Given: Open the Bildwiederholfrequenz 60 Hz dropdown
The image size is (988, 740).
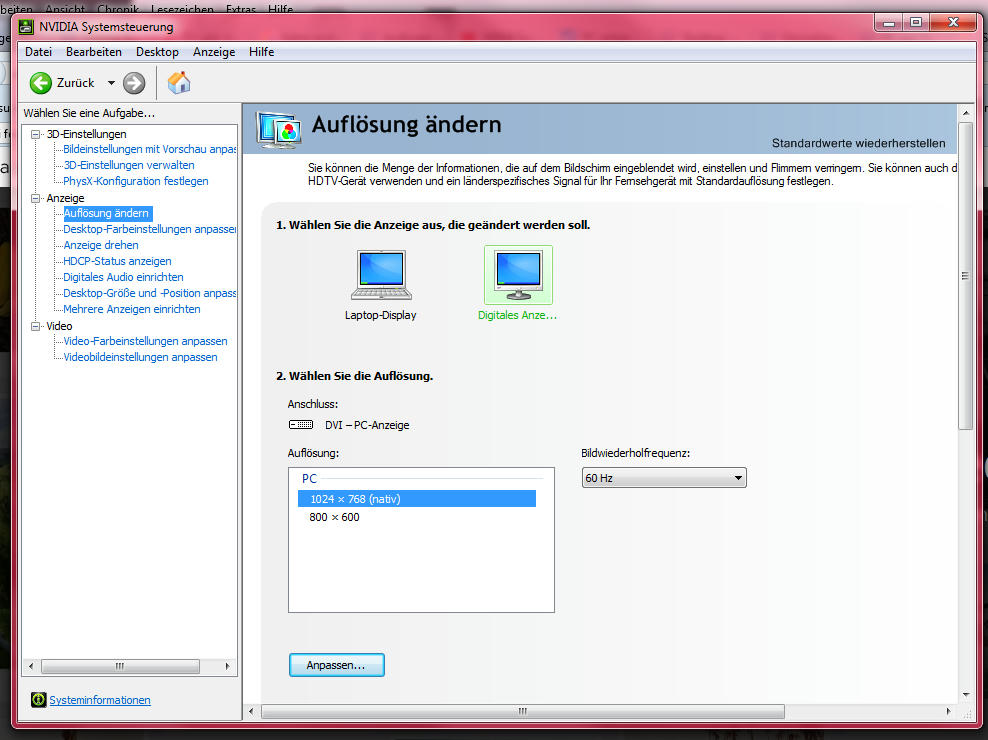Looking at the screenshot, I should (663, 478).
